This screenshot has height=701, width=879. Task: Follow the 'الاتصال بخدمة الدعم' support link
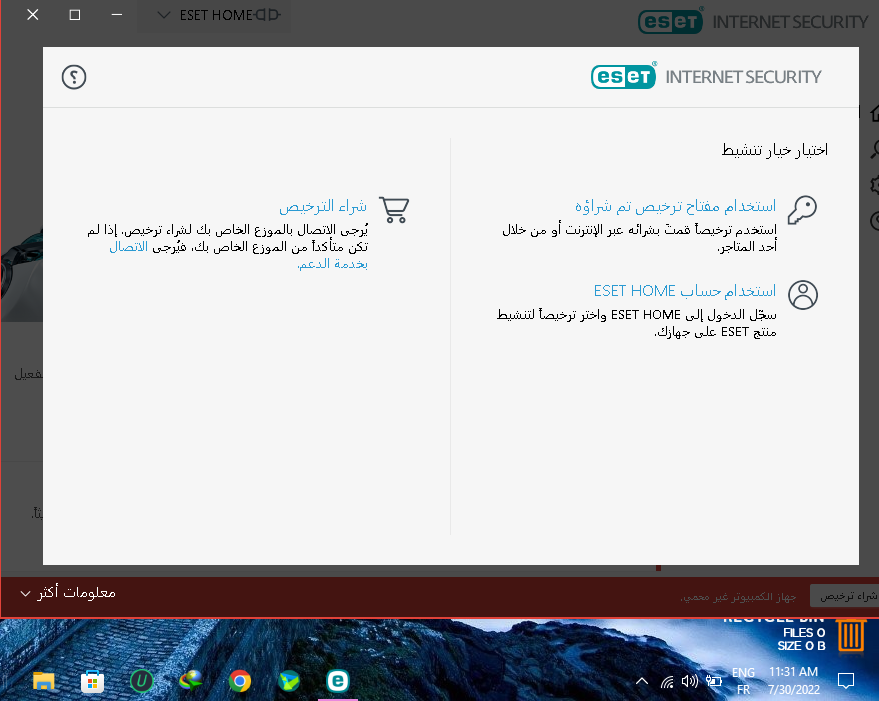(332, 264)
